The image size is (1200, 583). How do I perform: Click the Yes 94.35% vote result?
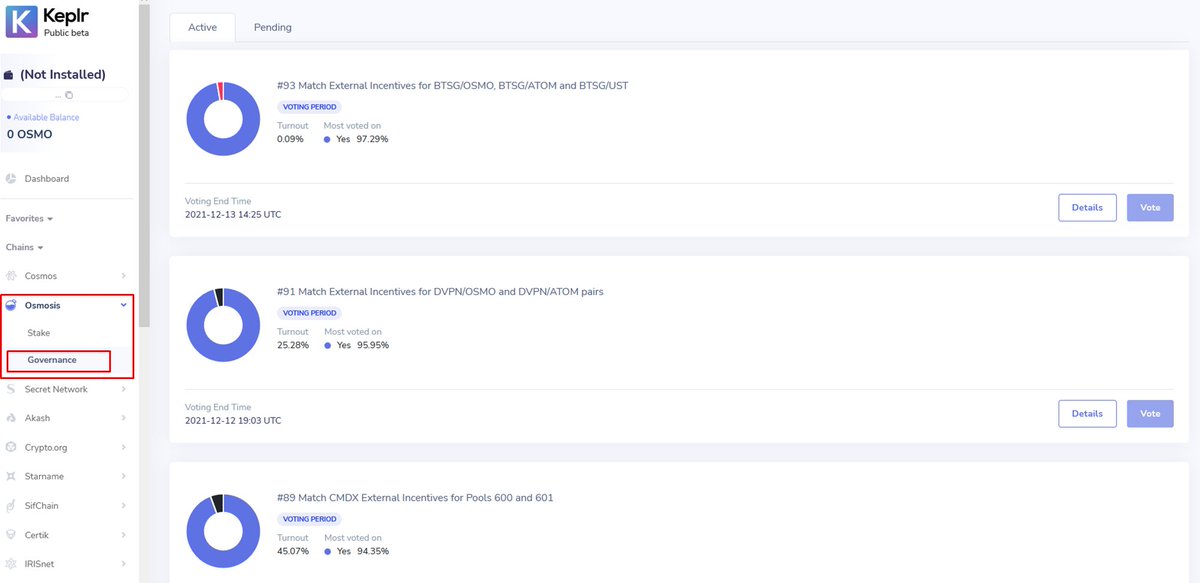pos(356,551)
